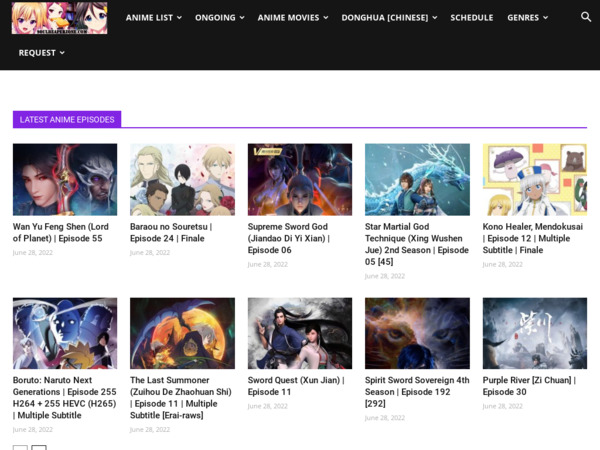
Task: Open Purple River Episode 30 thumbnail
Action: [x=535, y=333]
